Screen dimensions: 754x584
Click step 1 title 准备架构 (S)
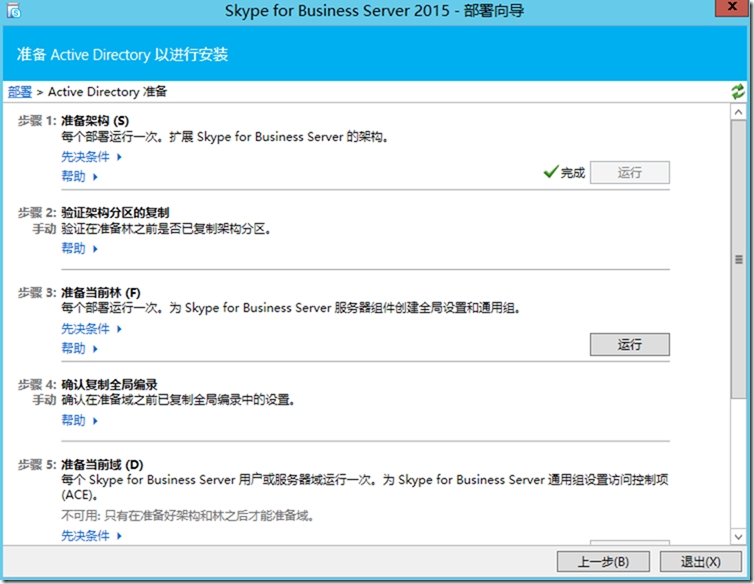pyautogui.click(x=95, y=121)
